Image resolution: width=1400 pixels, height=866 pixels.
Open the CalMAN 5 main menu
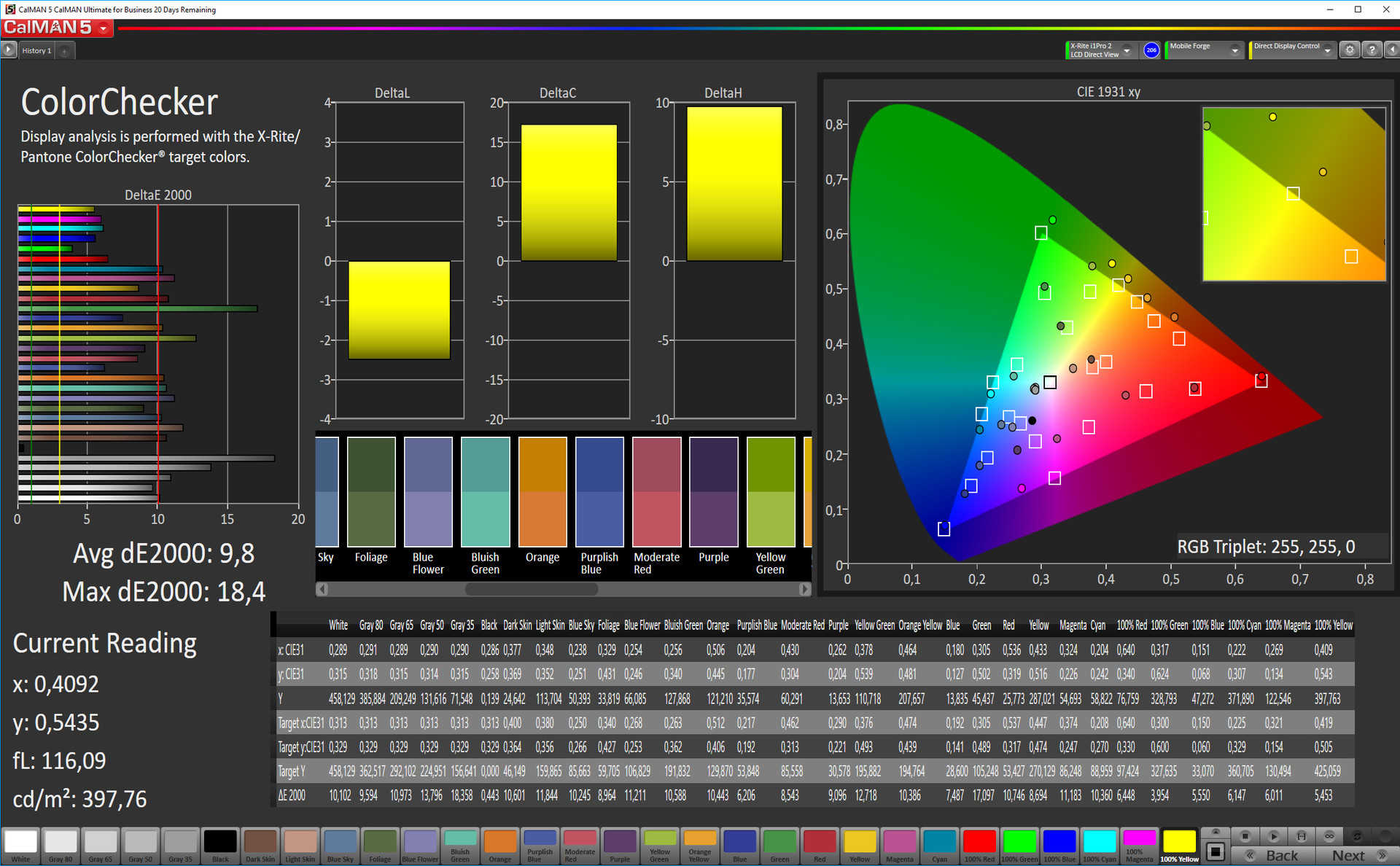pos(104,28)
